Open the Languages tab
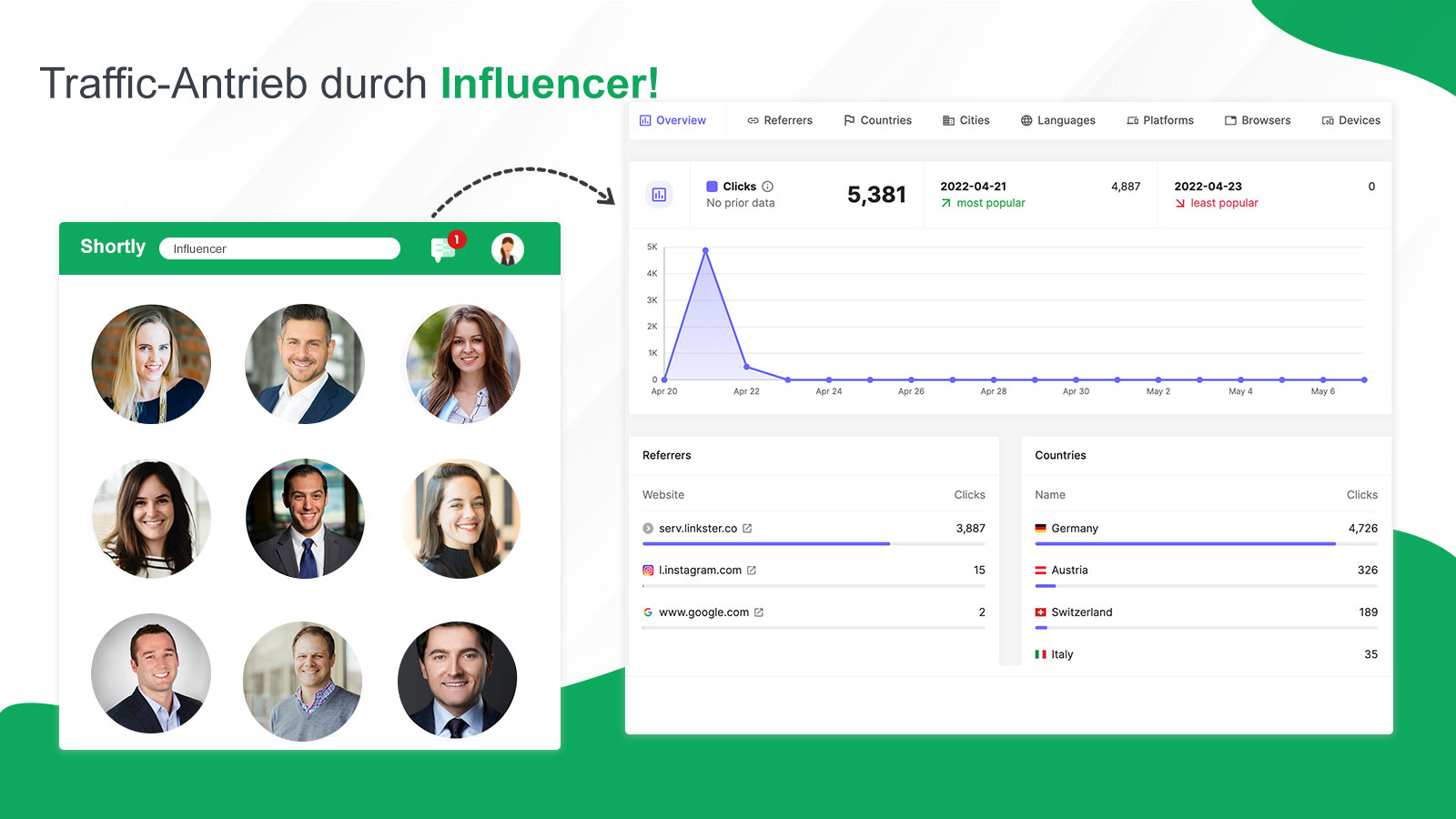 coord(1057,120)
